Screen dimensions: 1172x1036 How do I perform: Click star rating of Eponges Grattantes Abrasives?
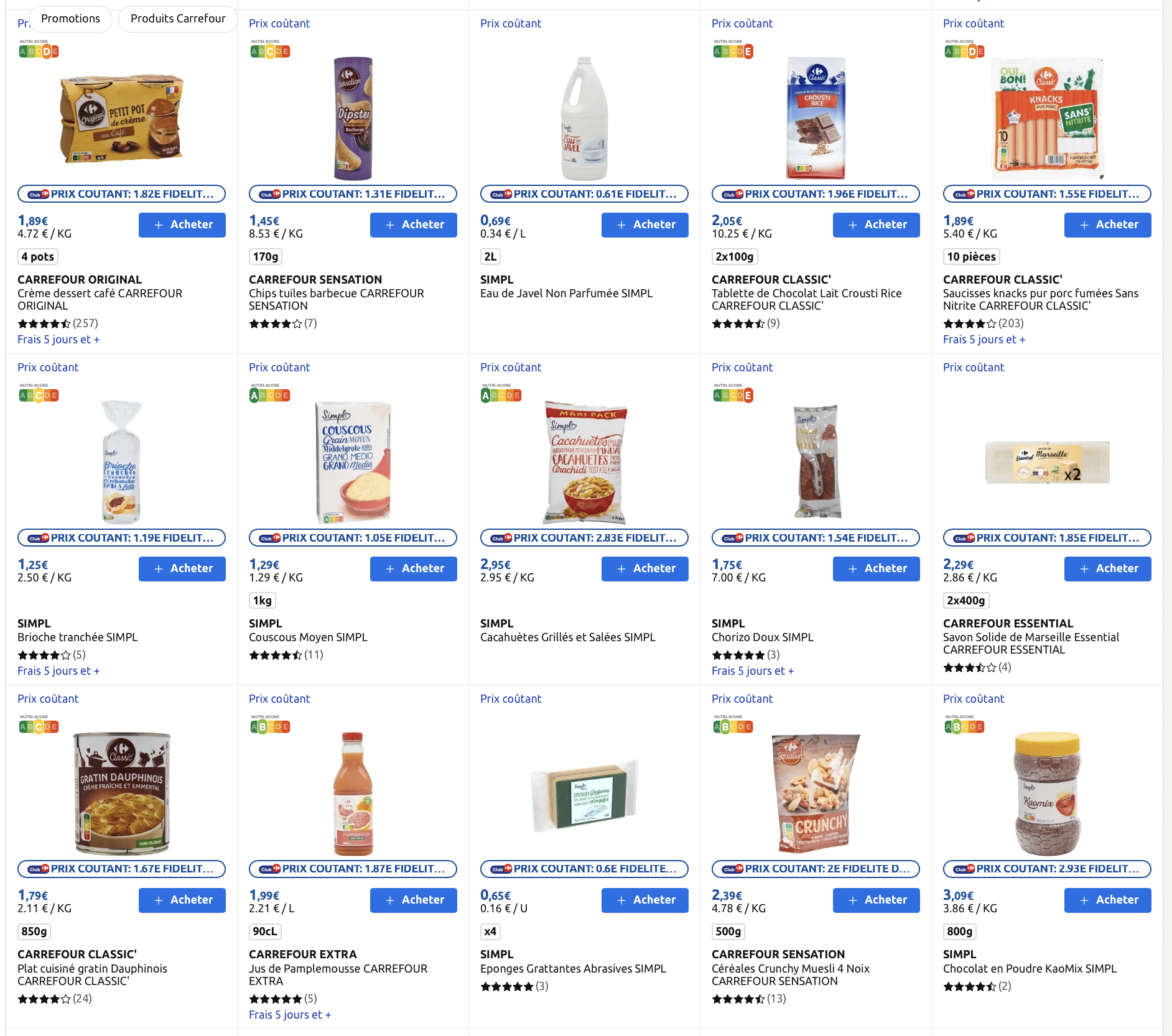pos(507,986)
